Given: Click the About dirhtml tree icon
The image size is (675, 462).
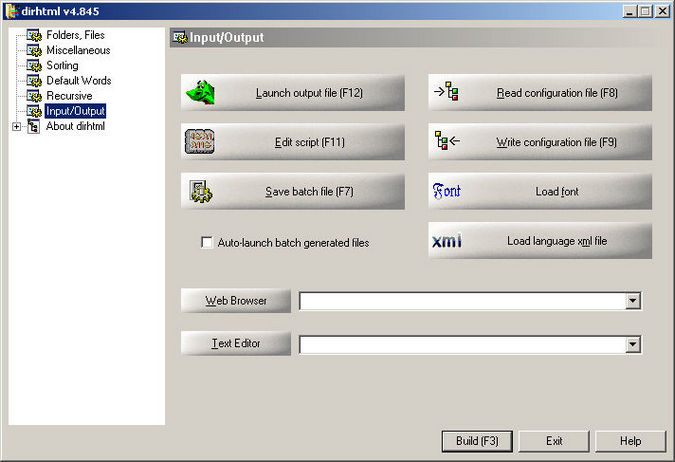Looking at the screenshot, I should click(x=34, y=126).
